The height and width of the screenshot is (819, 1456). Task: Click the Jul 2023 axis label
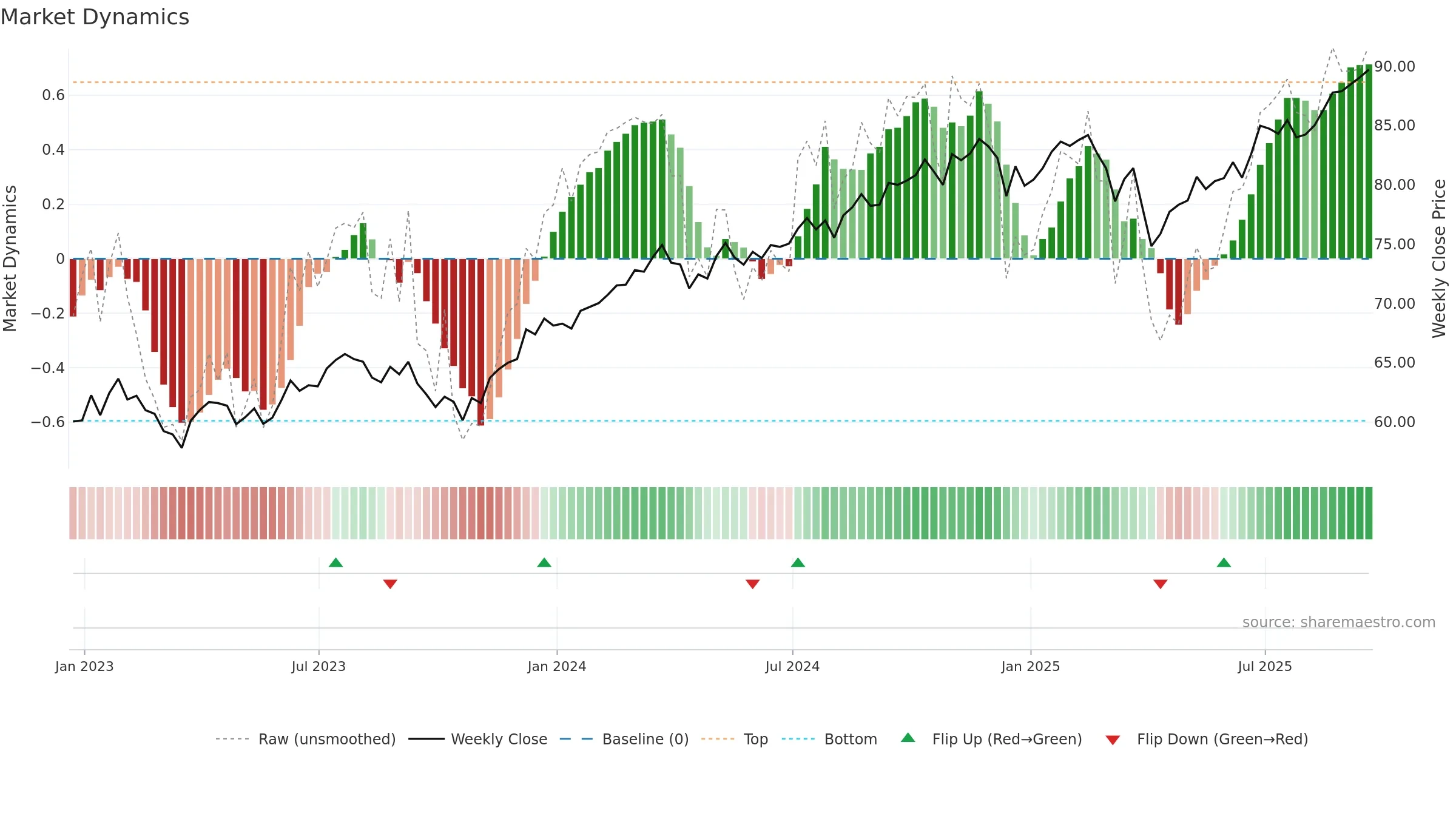318,666
